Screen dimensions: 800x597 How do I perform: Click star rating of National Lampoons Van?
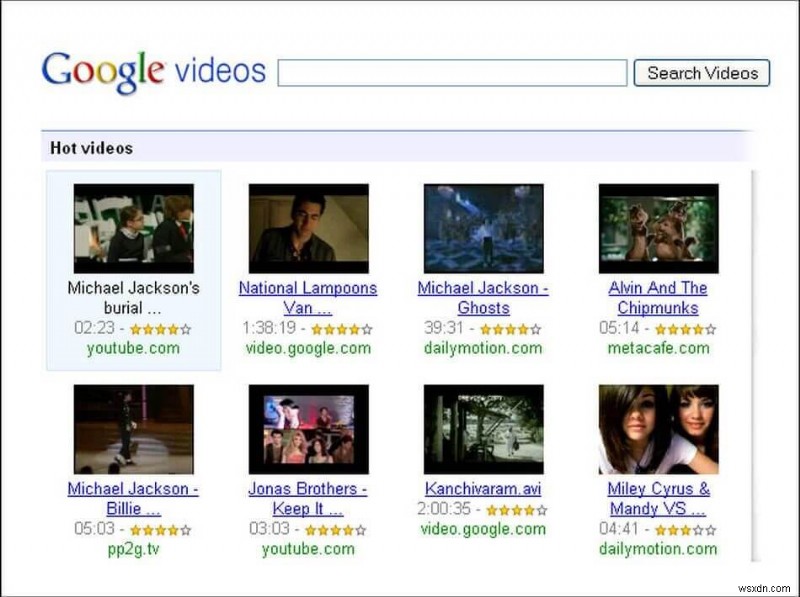pyautogui.click(x=342, y=329)
